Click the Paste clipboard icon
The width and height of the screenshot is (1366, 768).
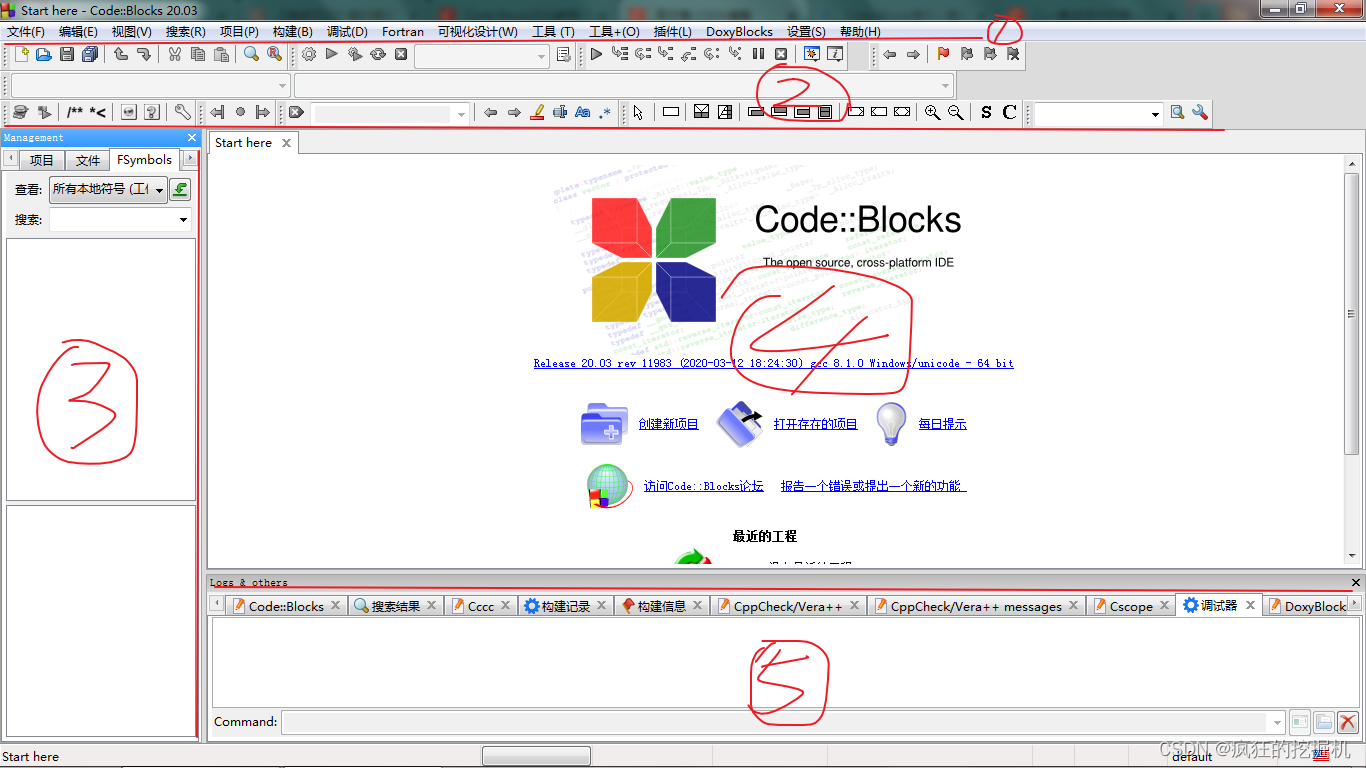[x=221, y=54]
